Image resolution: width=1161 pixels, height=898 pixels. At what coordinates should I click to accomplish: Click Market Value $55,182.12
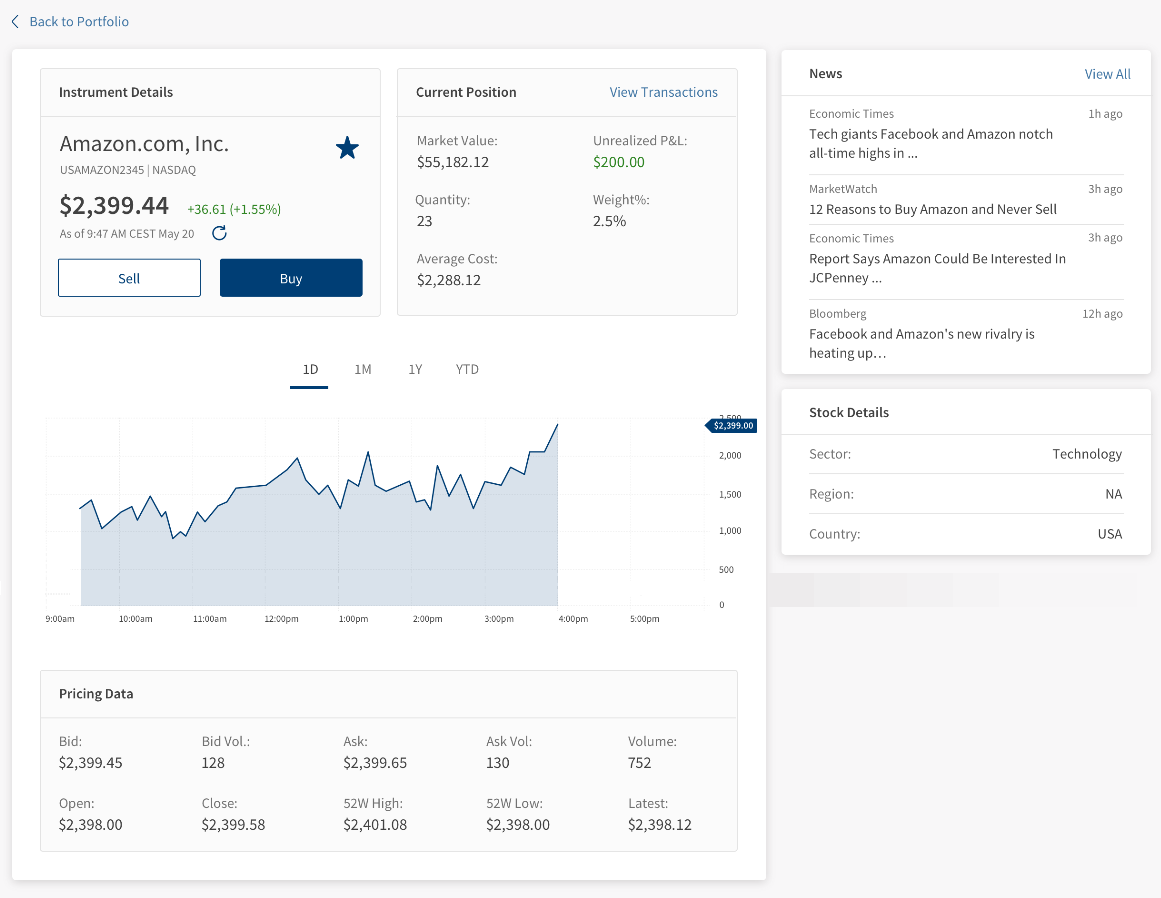click(452, 162)
